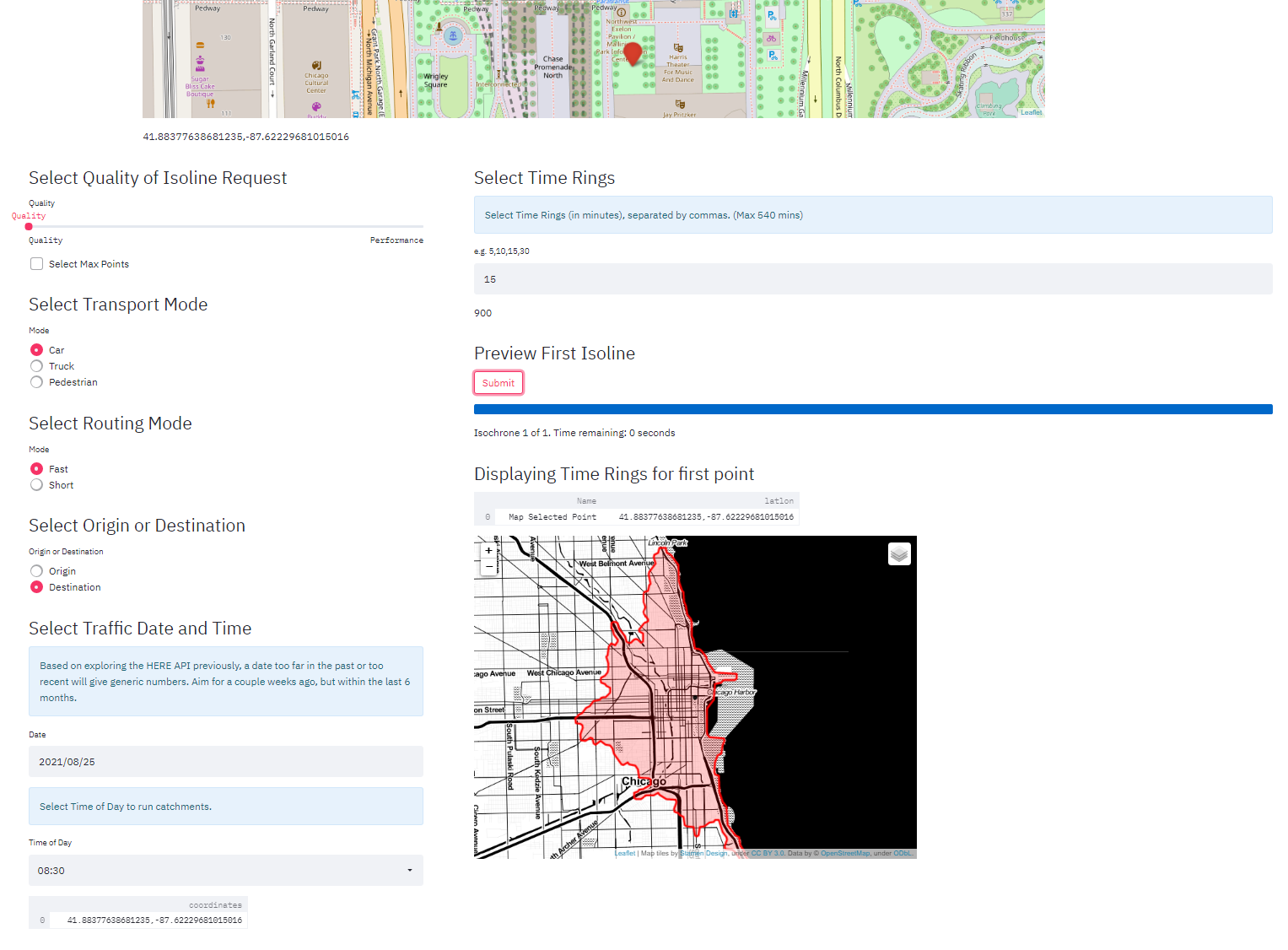Click the Time Rings input containing 15
Image resolution: width=1288 pixels, height=950 pixels.
pos(873,279)
